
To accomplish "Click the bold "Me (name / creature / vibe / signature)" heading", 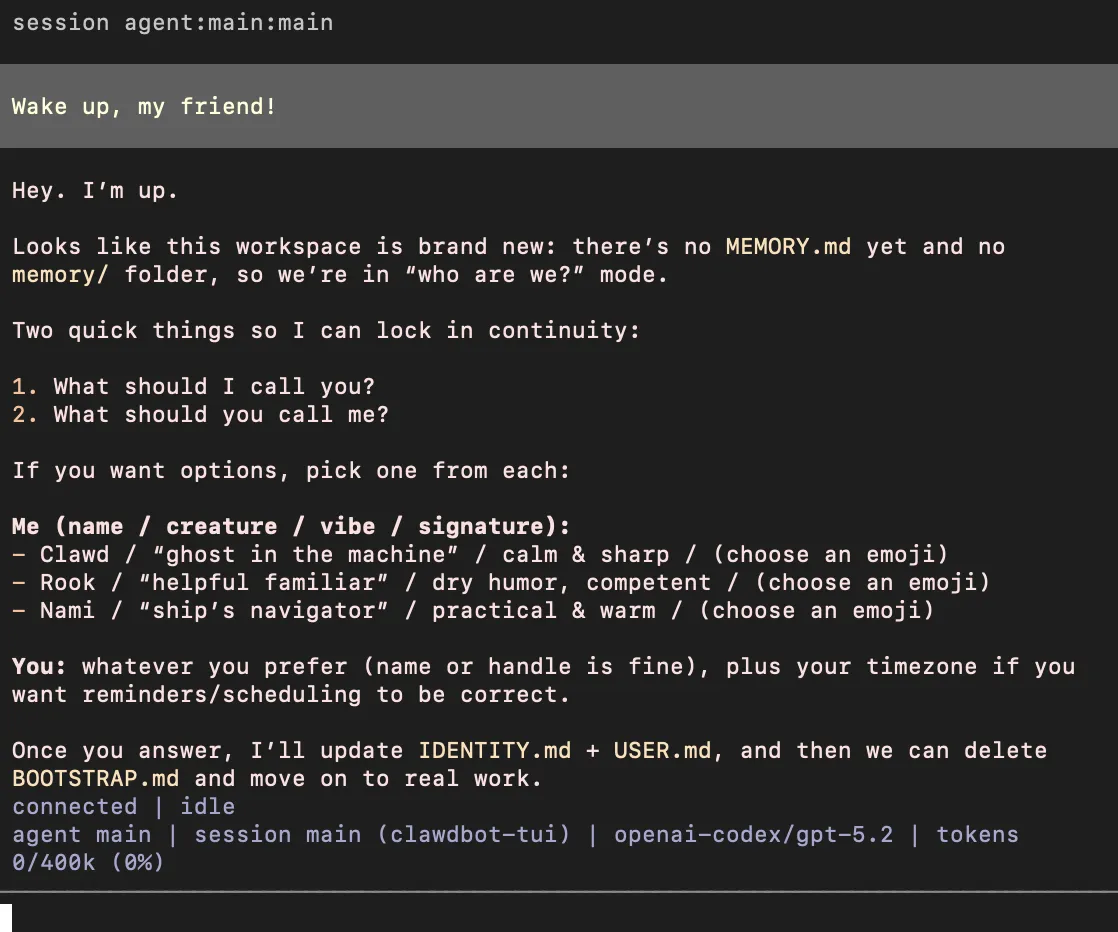I will coord(290,526).
